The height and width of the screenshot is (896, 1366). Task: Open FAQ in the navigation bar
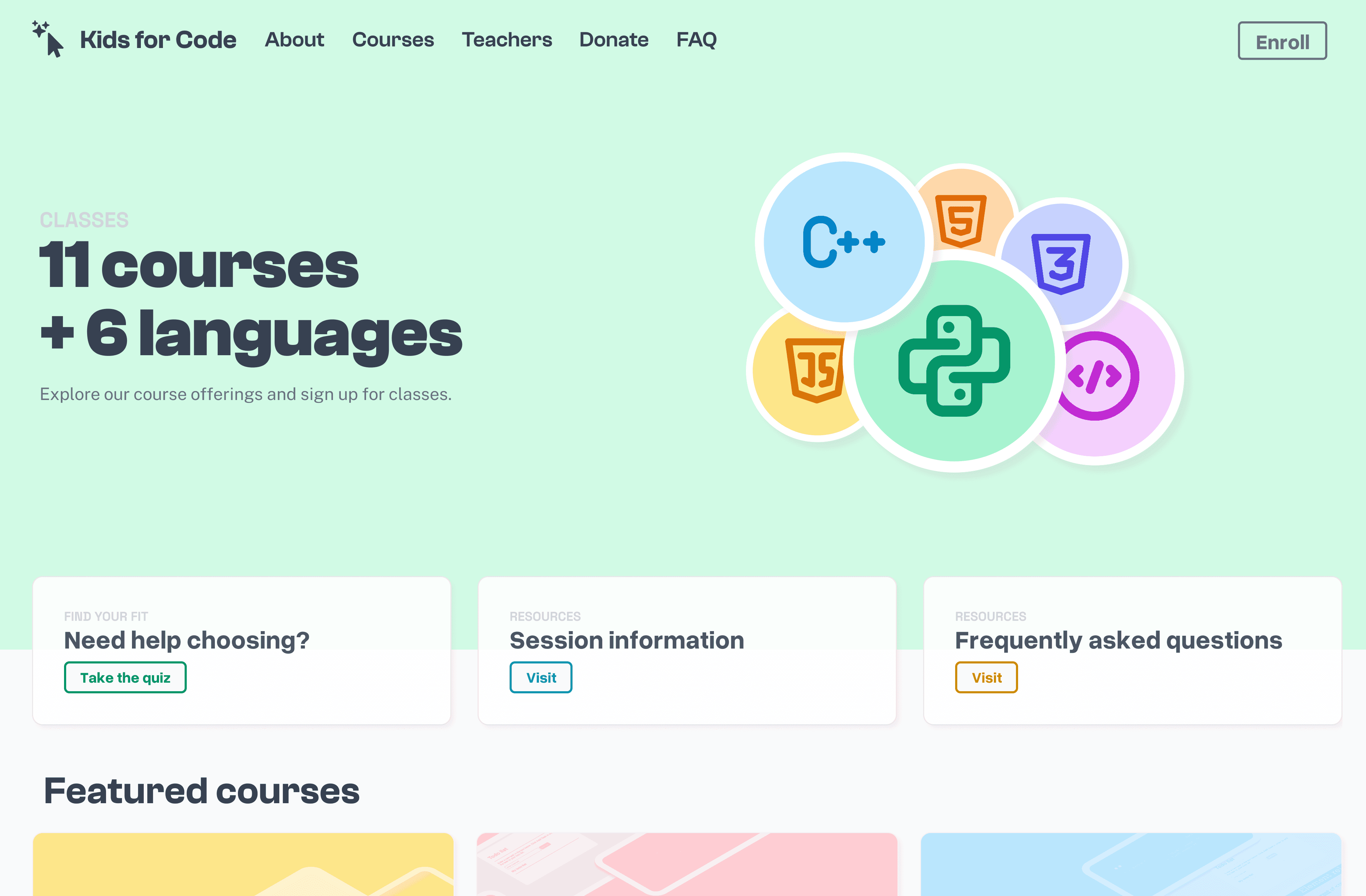tap(696, 39)
